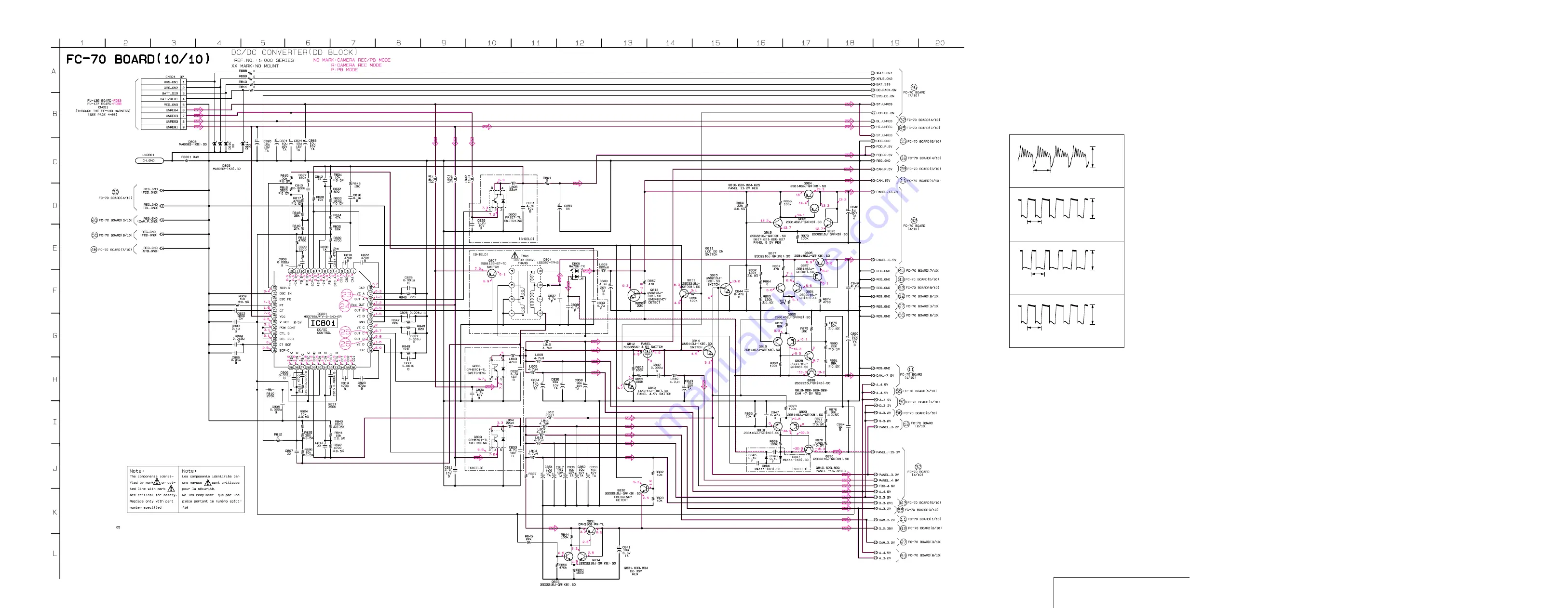Click "NO MARK:CAMERA REC/PB MODE" legend
The height and width of the screenshot is (608, 1568).
352,60
